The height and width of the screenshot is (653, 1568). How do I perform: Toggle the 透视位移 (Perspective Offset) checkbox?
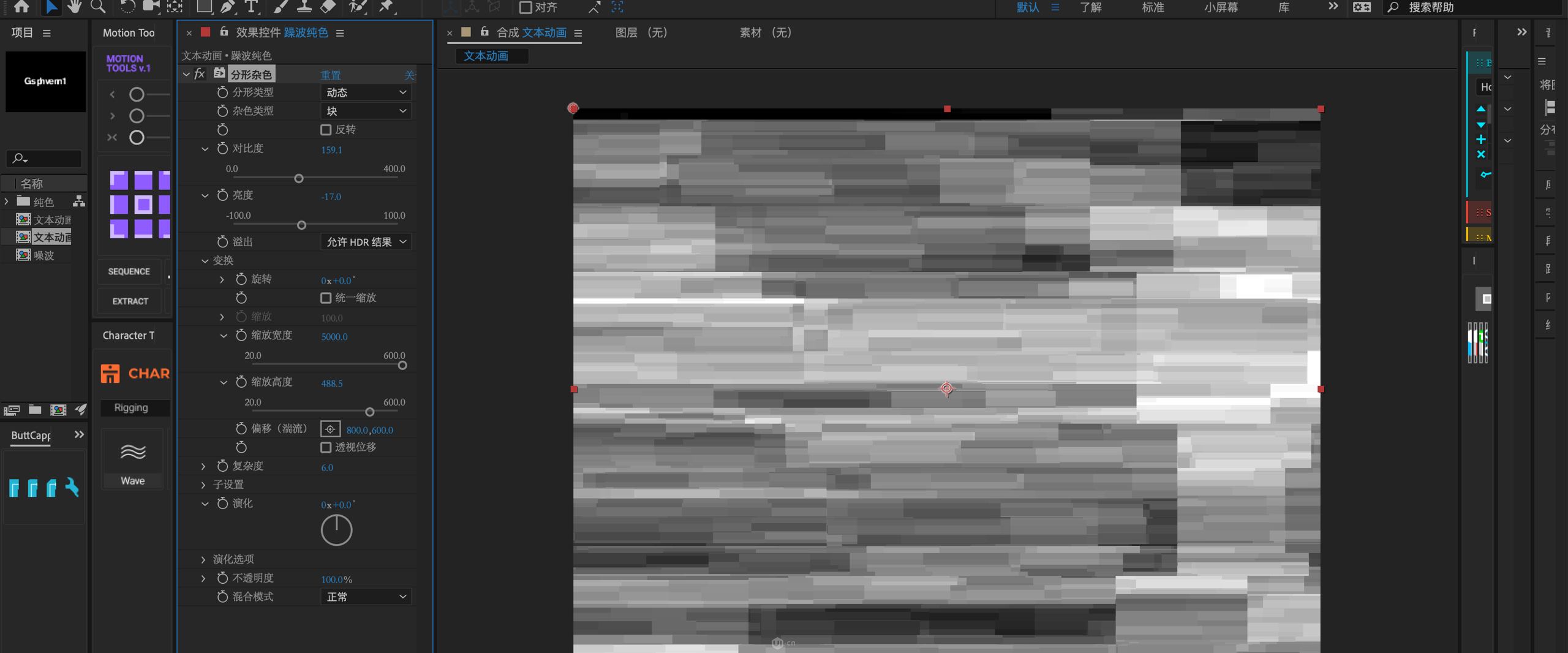click(x=326, y=447)
